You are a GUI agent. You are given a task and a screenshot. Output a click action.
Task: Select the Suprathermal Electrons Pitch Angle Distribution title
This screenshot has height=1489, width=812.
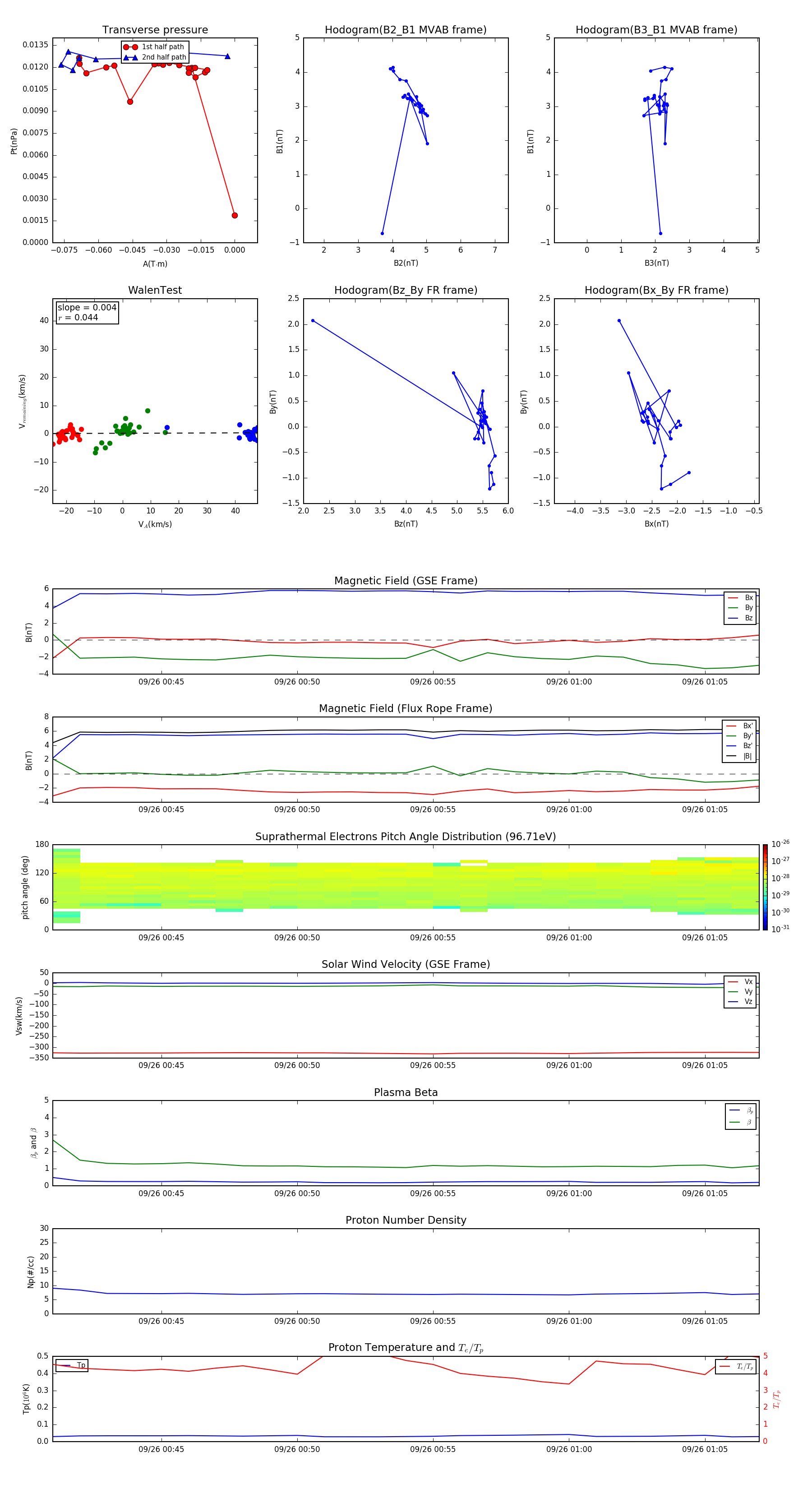pyautogui.click(x=406, y=837)
